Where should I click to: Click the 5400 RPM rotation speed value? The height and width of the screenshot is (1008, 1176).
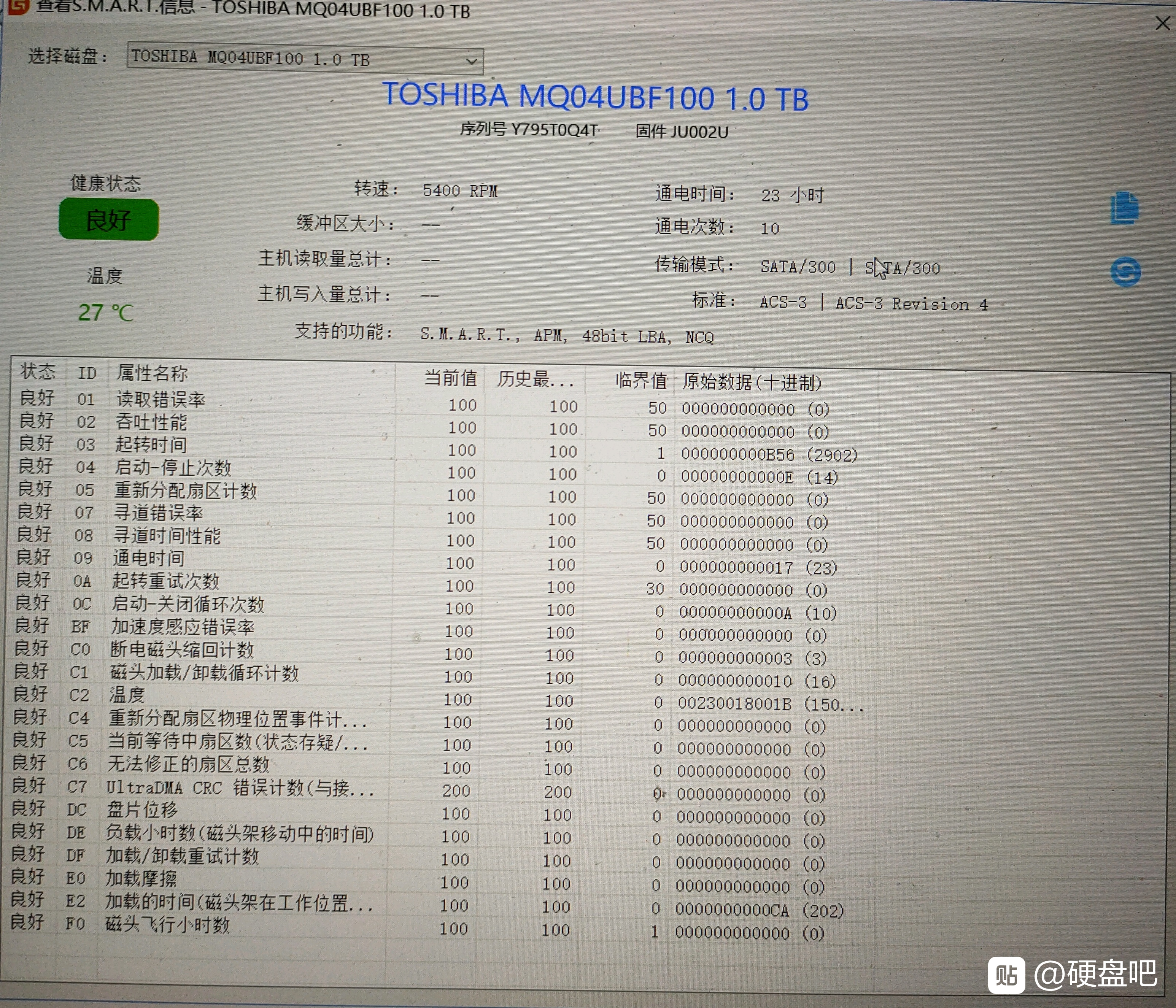(460, 191)
